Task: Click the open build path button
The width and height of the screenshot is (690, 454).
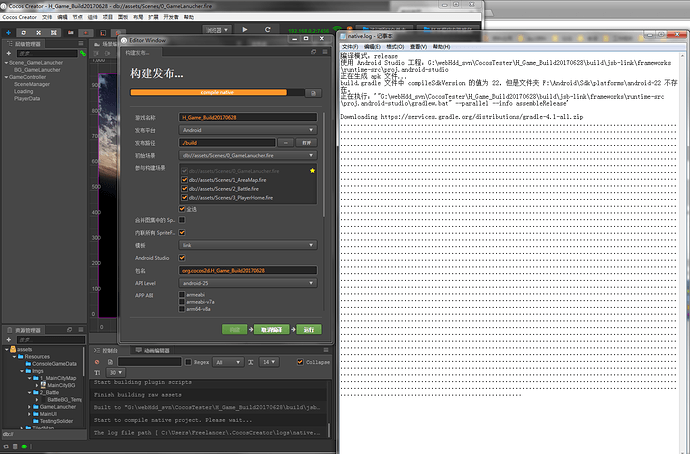Action: tap(307, 143)
